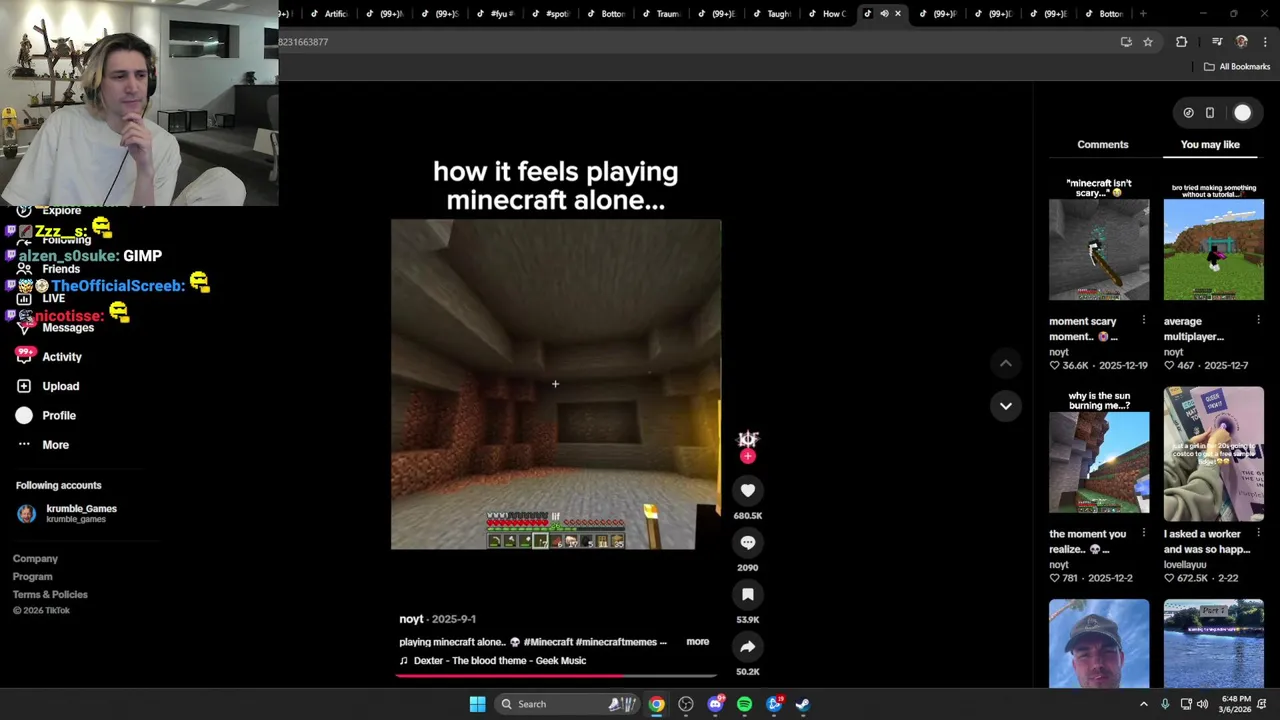1280x720 pixels.
Task: Open All Bookmarks folder
Action: tap(1236, 67)
